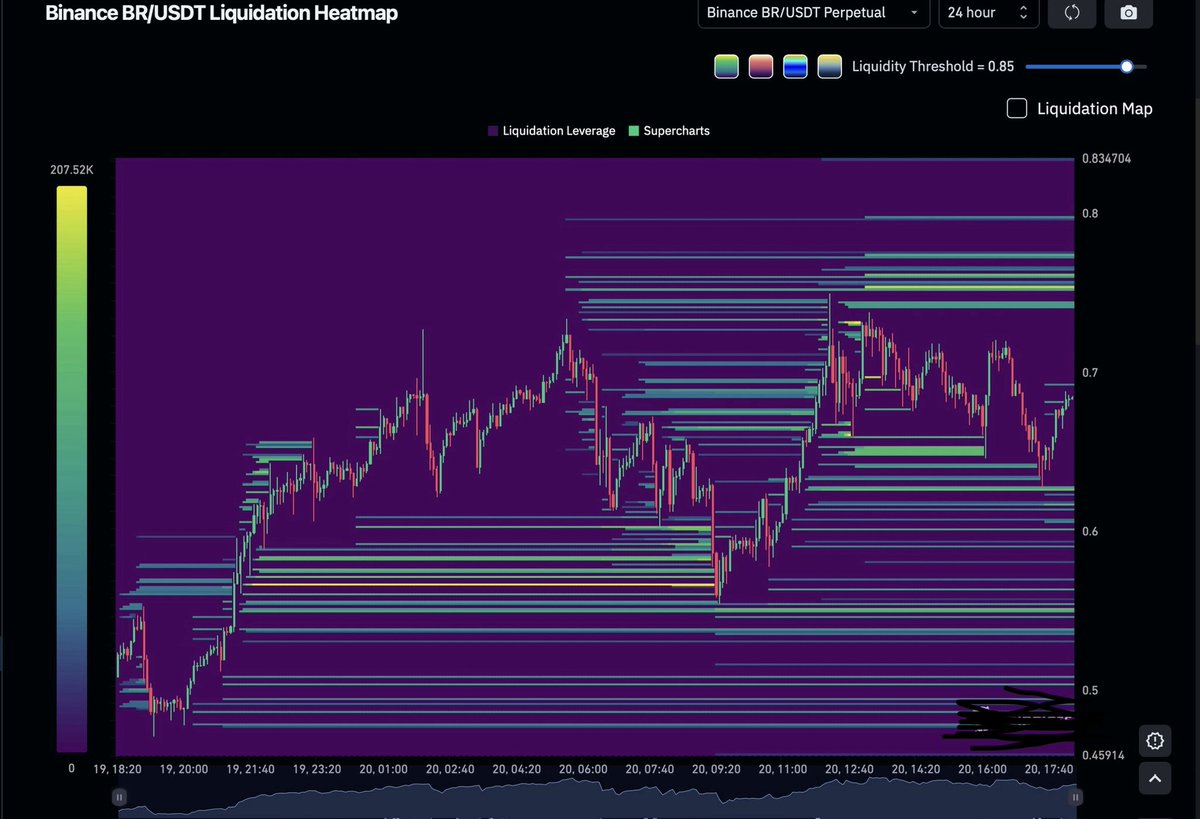This screenshot has width=1200, height=819.
Task: Click the 20, 01:00 time axis label
Action: coord(382,769)
